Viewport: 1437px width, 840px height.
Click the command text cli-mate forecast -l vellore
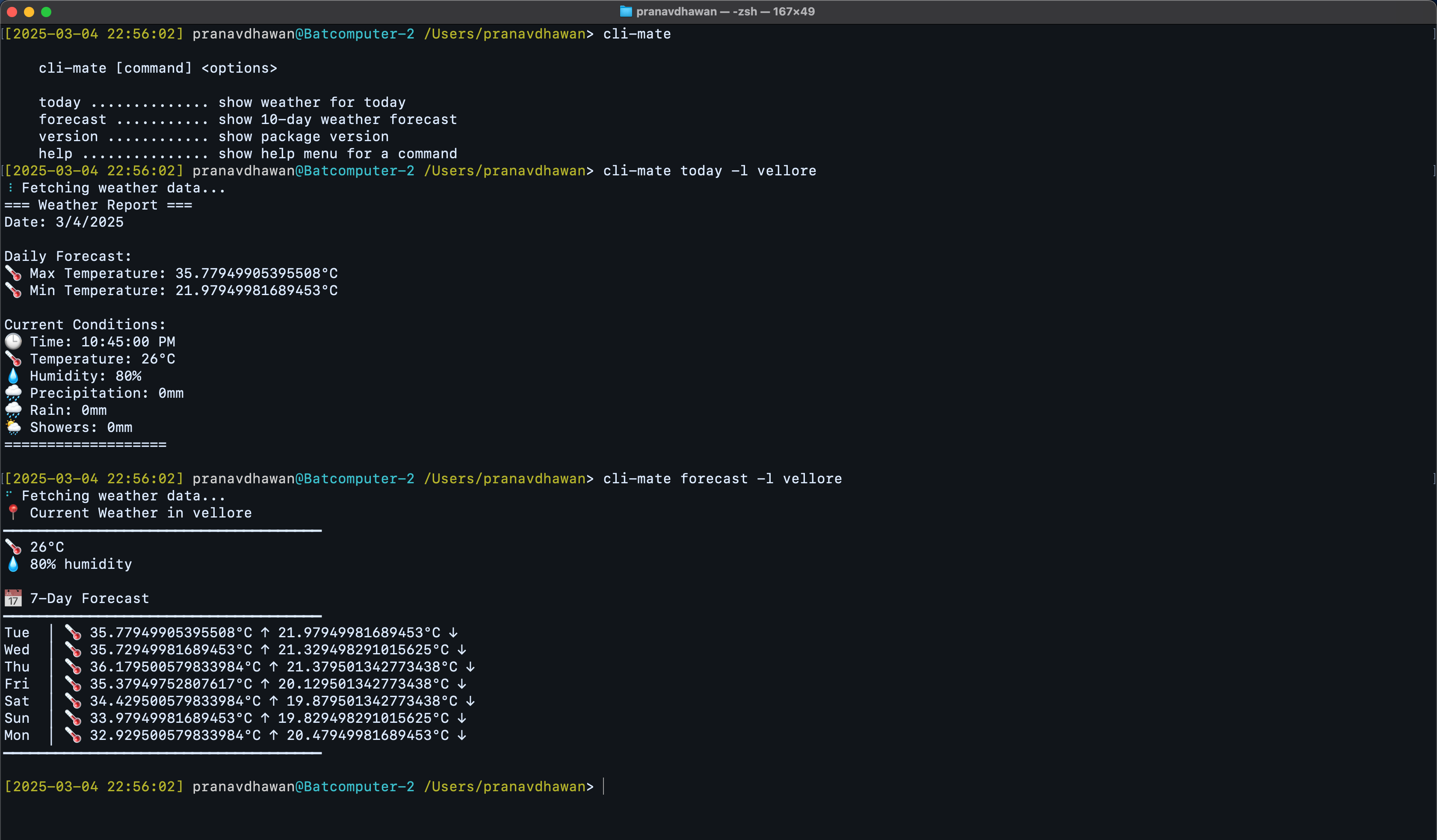pos(722,479)
